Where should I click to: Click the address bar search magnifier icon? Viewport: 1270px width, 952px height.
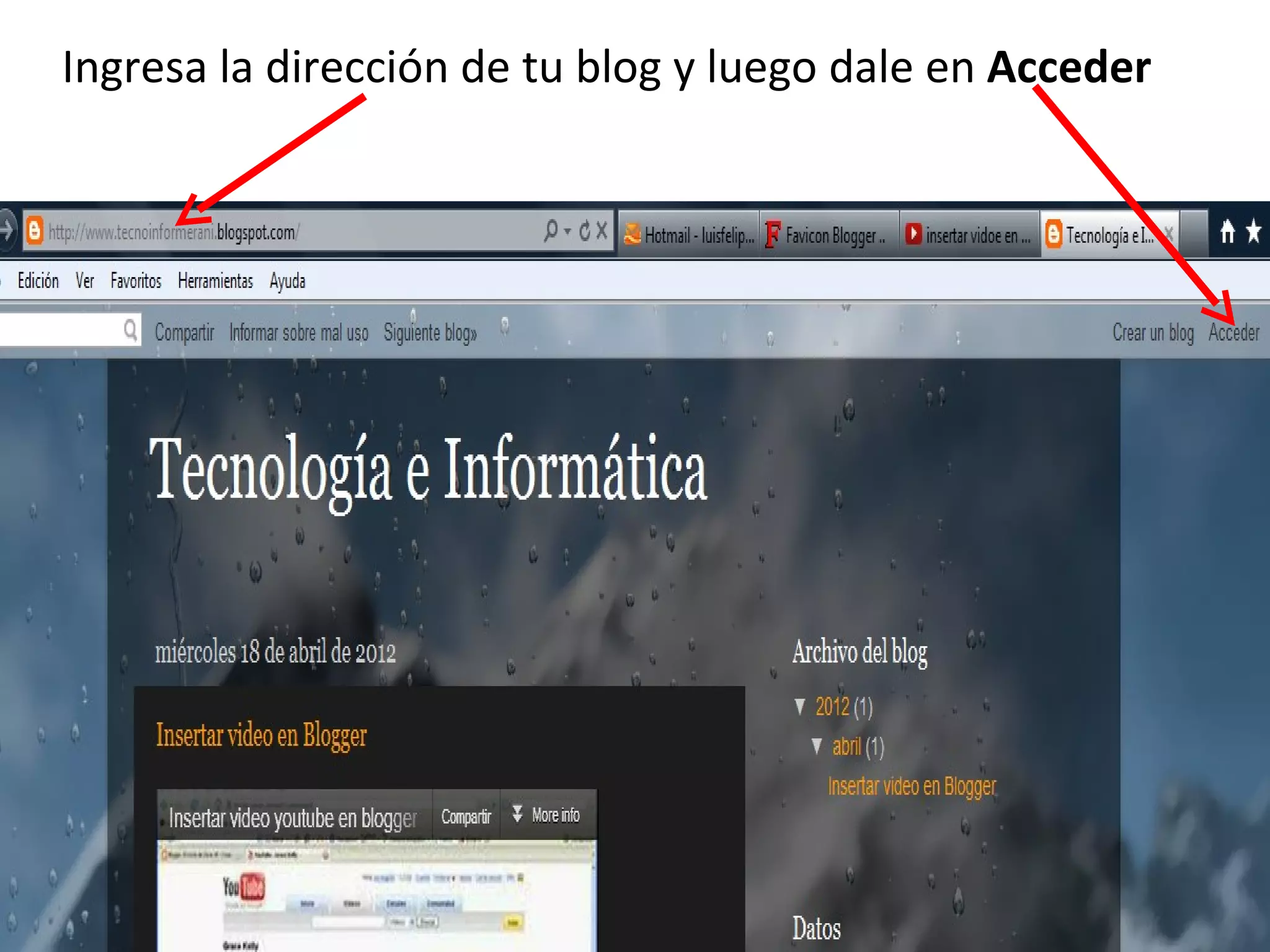point(551,231)
